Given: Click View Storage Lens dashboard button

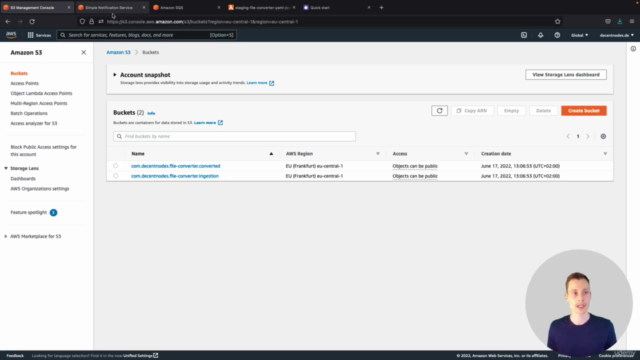Looking at the screenshot, I should tap(566, 75).
